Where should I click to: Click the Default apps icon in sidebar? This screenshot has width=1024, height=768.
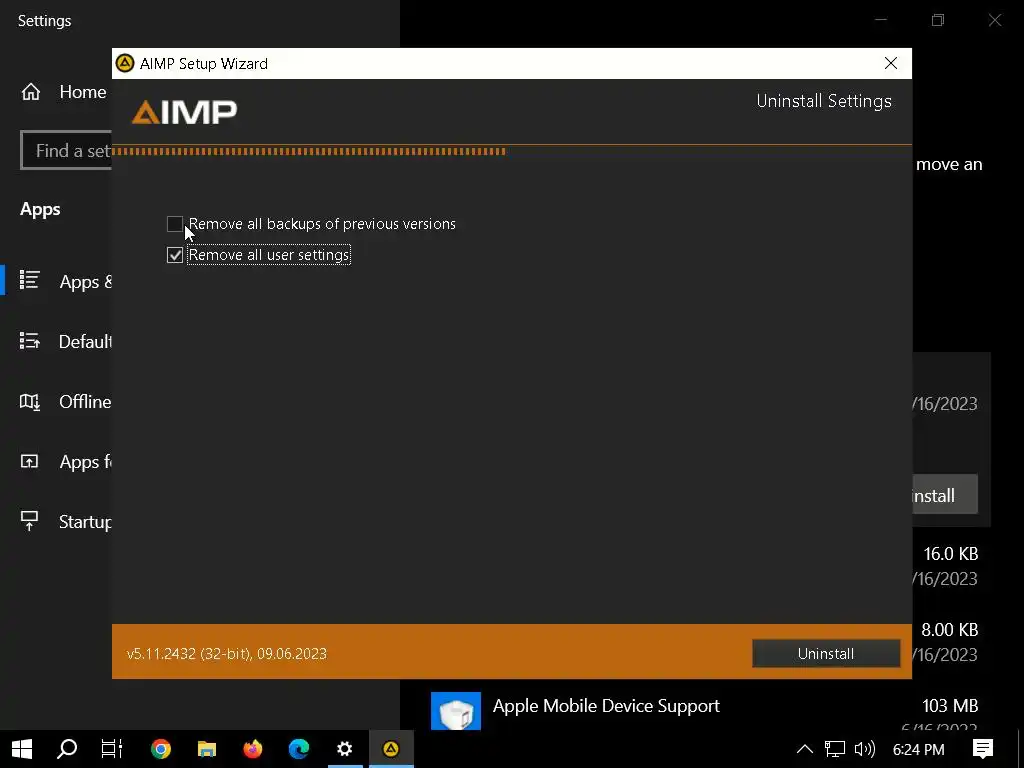[29, 341]
